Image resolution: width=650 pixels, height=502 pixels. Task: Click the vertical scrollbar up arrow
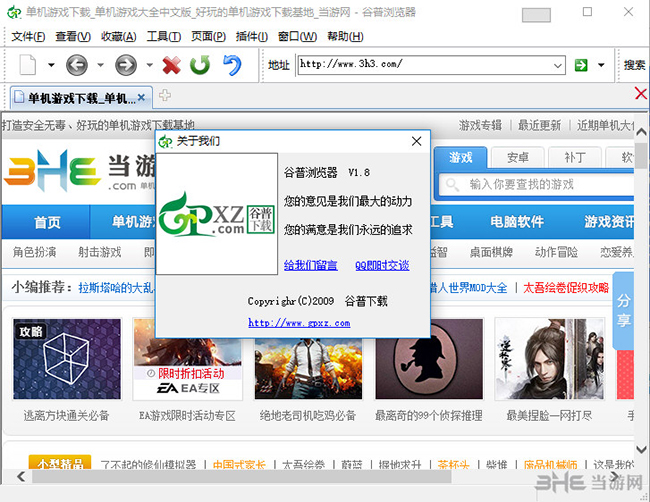(x=641, y=132)
